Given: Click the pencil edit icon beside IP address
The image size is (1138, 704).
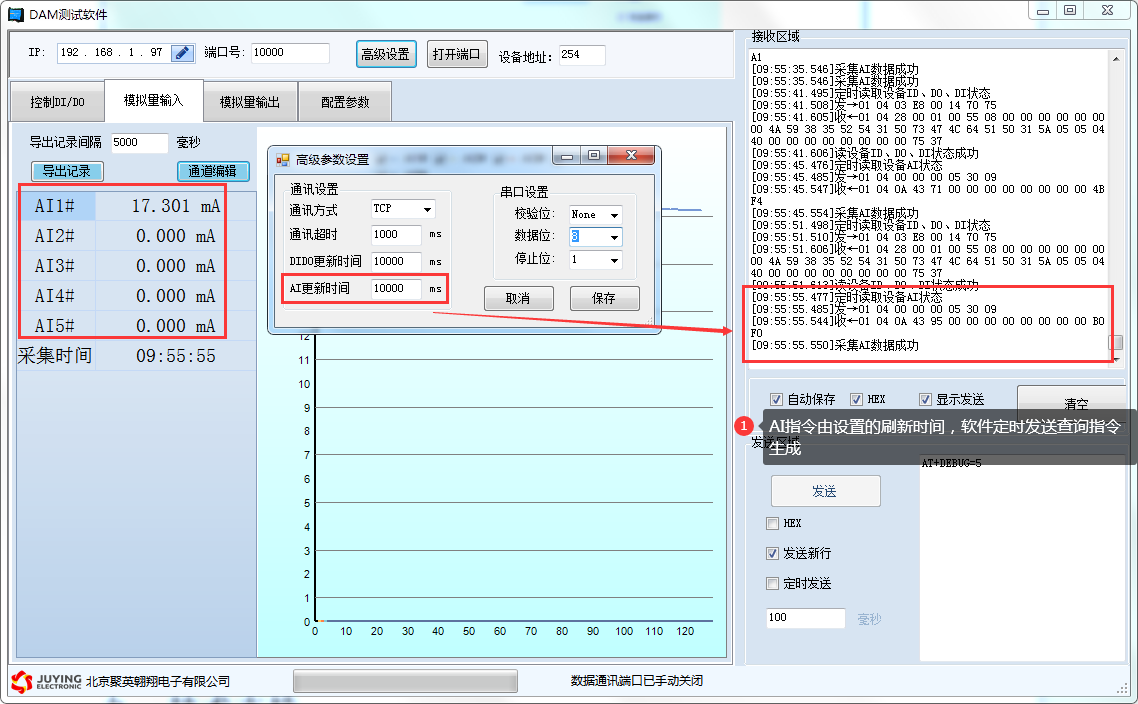Looking at the screenshot, I should pyautogui.click(x=182, y=53).
